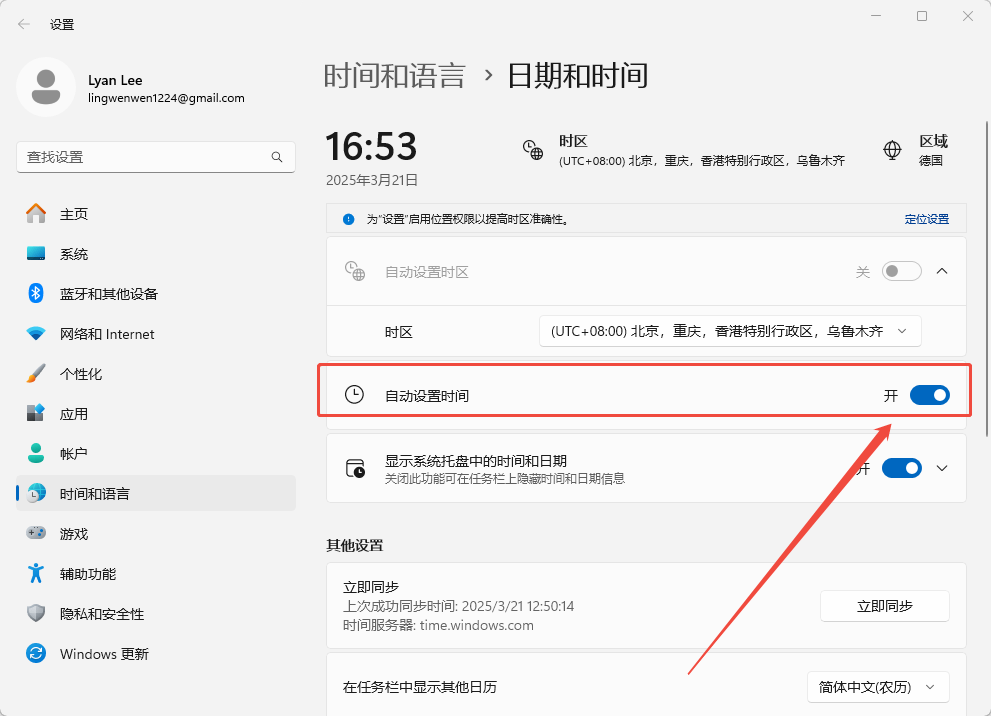
Task: Open 帐户 category label
Action: (74, 454)
